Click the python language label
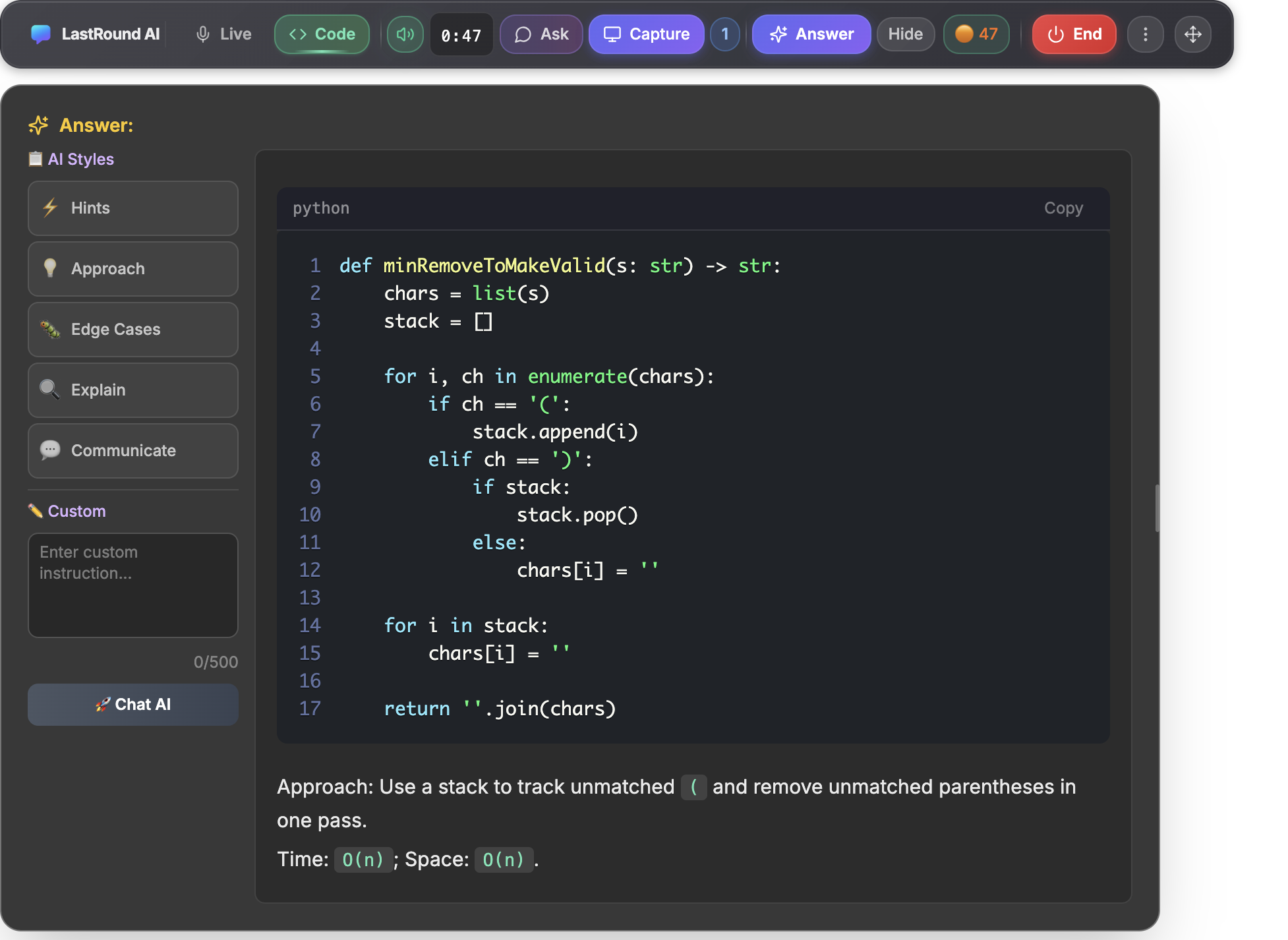Image resolution: width=1288 pixels, height=940 pixels. coord(321,208)
